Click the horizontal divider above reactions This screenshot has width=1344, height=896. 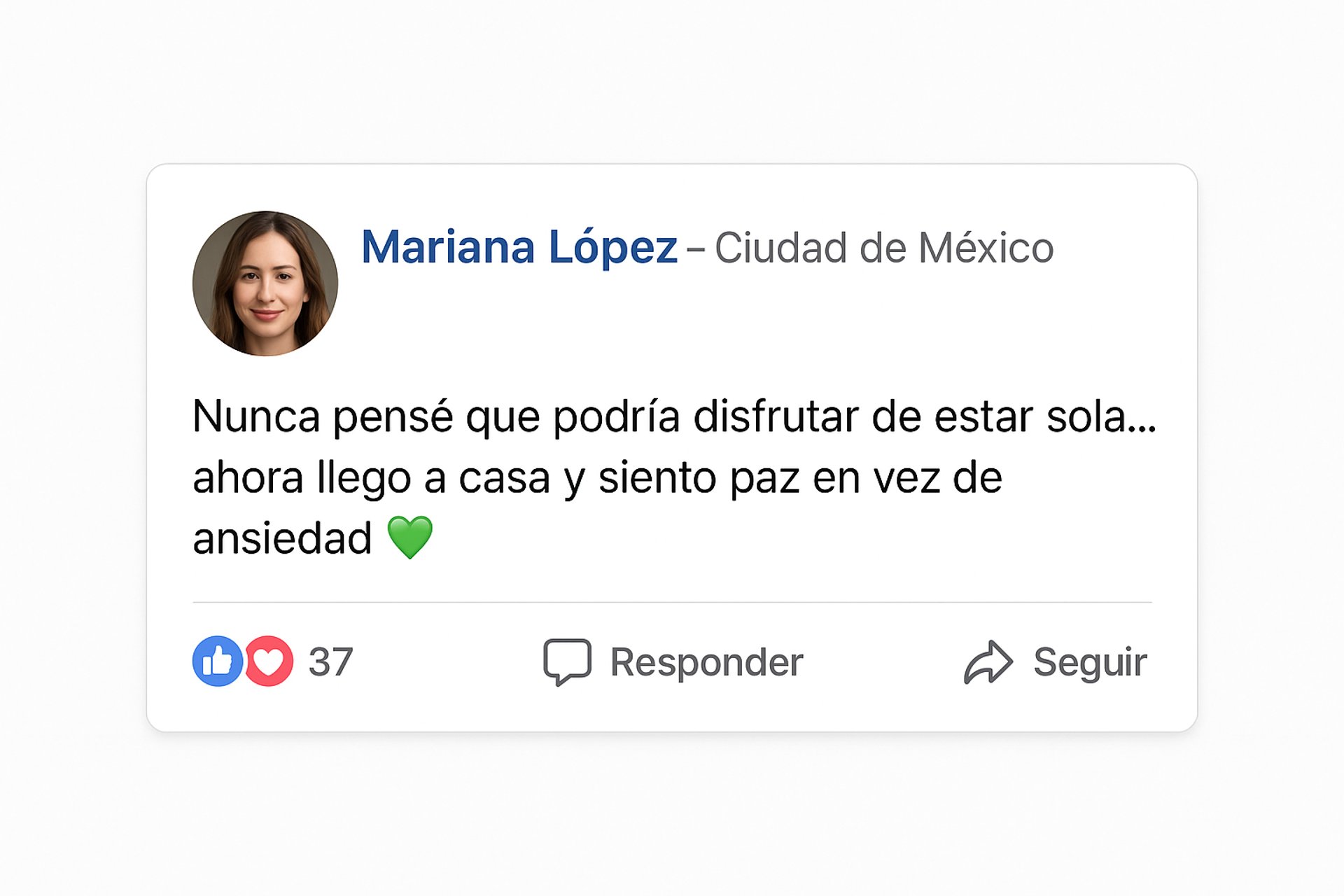click(672, 602)
